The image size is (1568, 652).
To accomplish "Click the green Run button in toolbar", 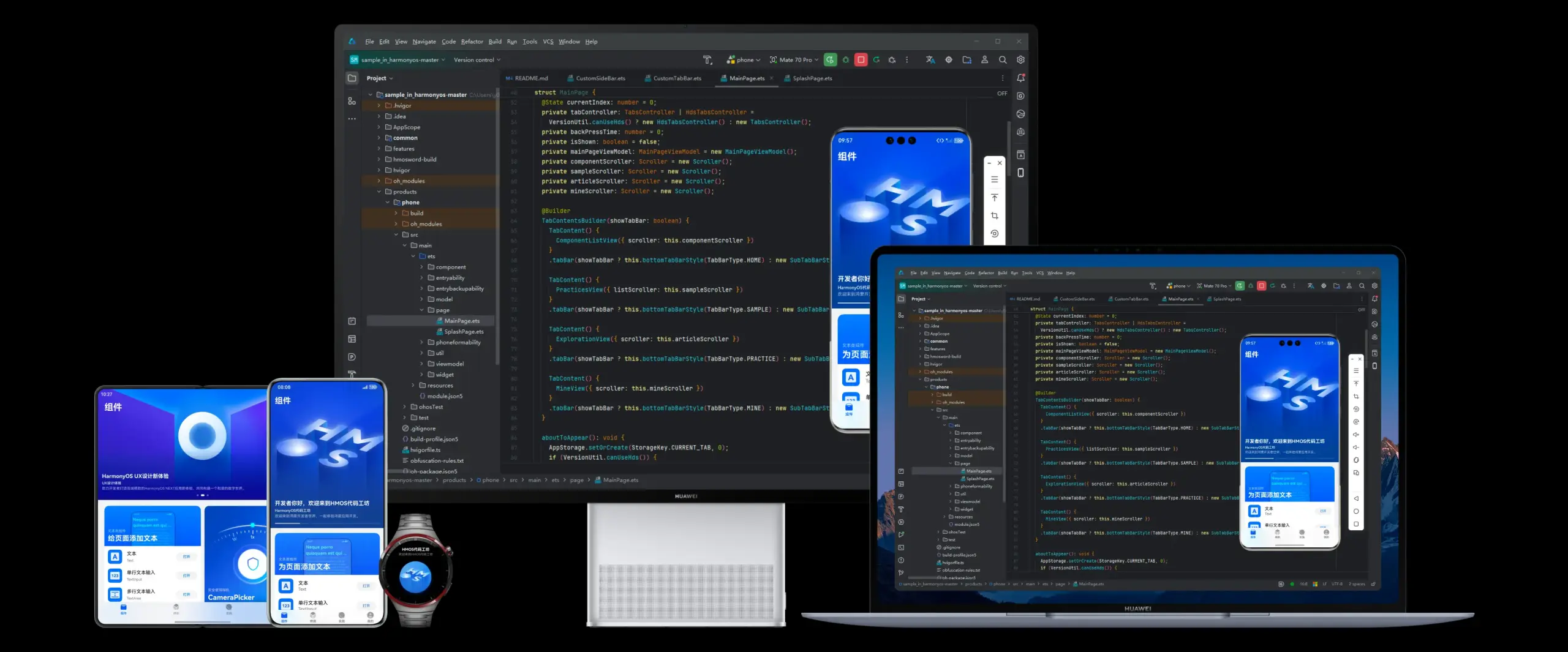I will tap(830, 60).
